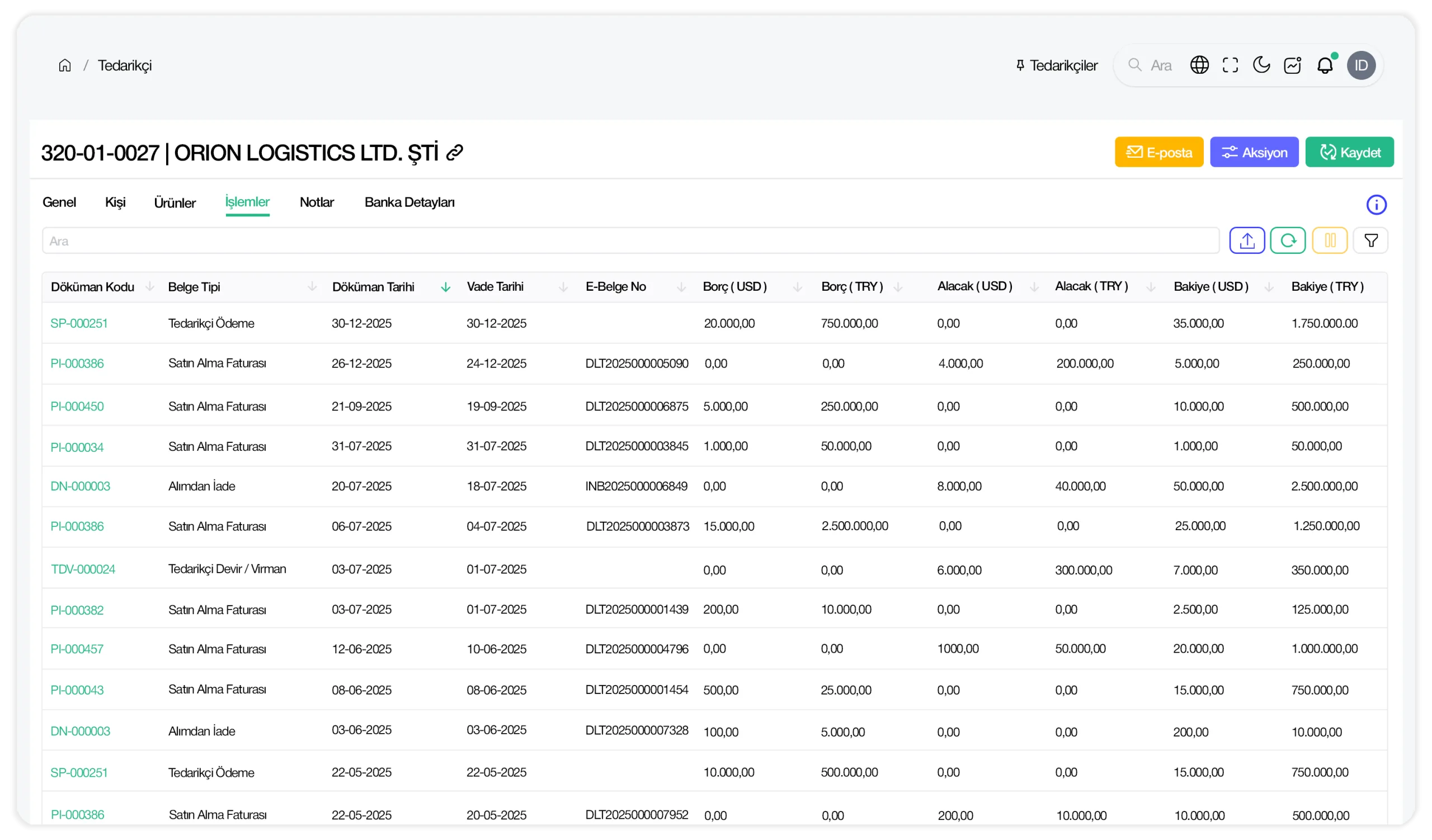Open PI-000386 dated 06-07-2025
Image resolution: width=1432 pixels, height=840 pixels.
77,526
